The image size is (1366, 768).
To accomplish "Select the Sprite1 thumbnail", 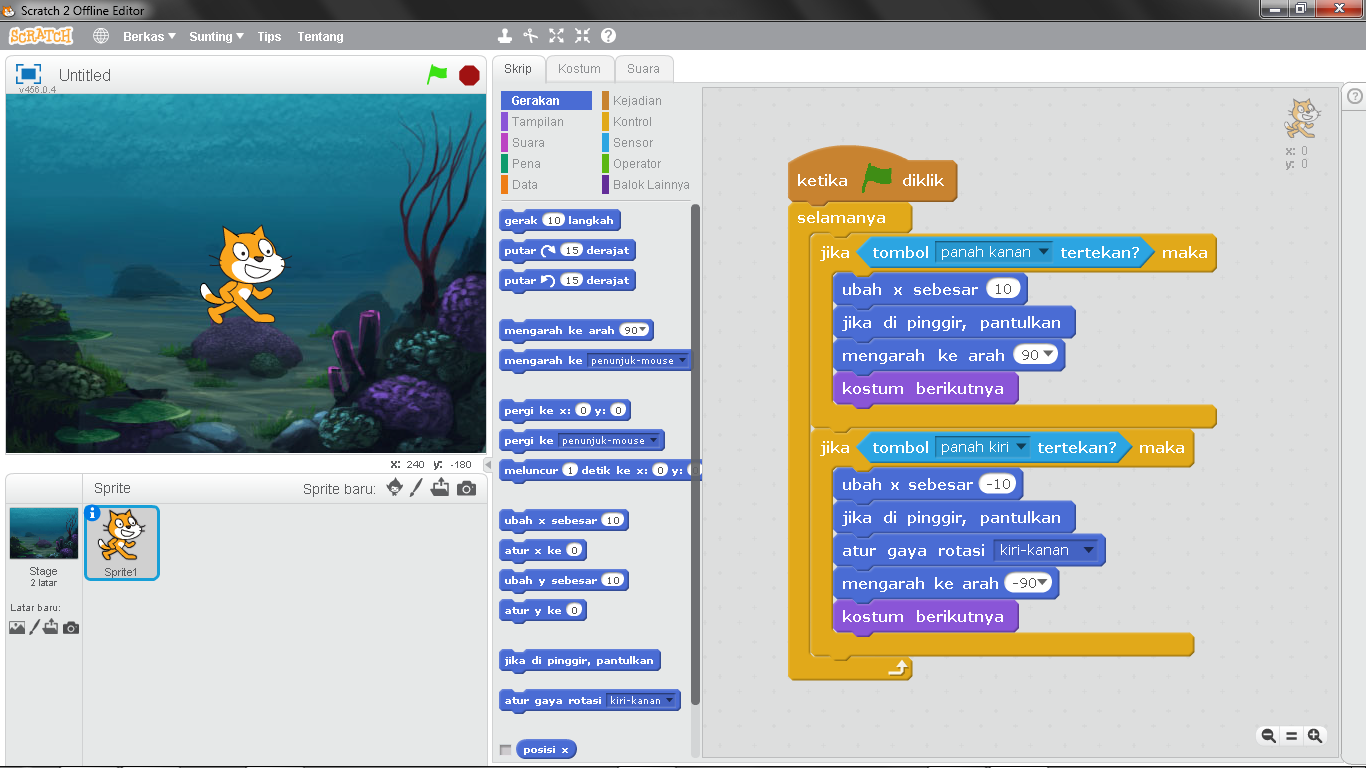I will coord(121,540).
